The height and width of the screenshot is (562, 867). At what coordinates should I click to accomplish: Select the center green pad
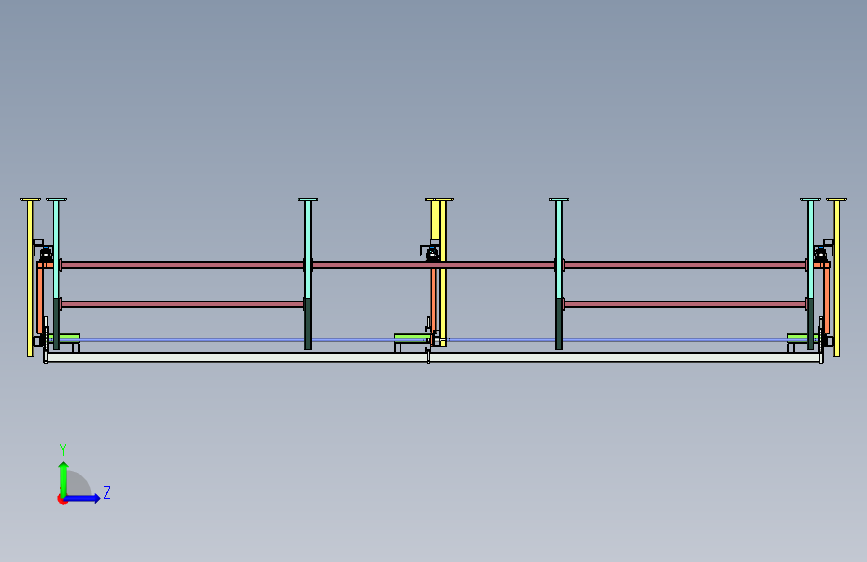coord(412,337)
